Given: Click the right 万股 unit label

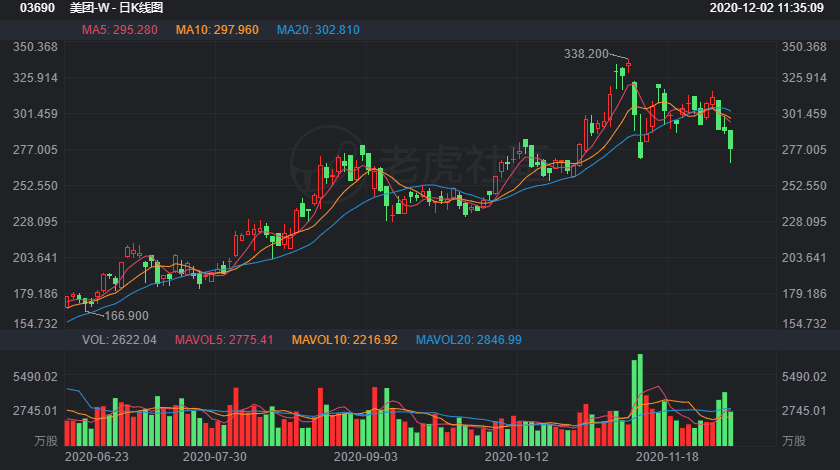Looking at the screenshot, I should point(793,441).
